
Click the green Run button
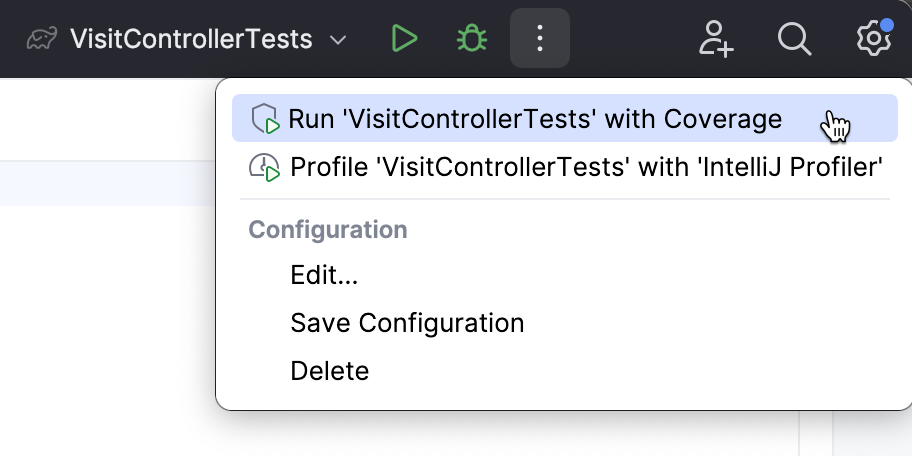[x=404, y=40]
